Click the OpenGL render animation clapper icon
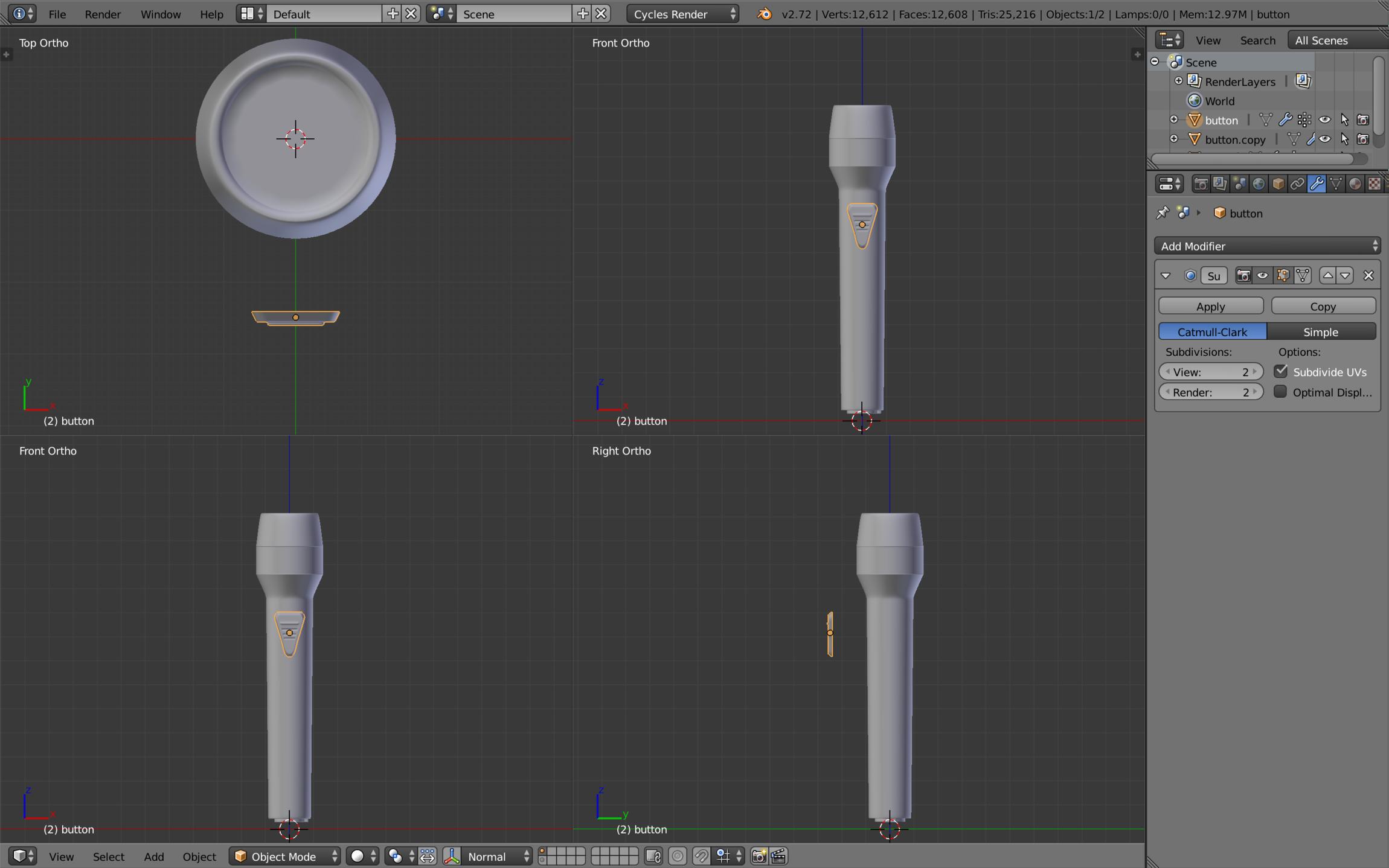 click(778, 856)
